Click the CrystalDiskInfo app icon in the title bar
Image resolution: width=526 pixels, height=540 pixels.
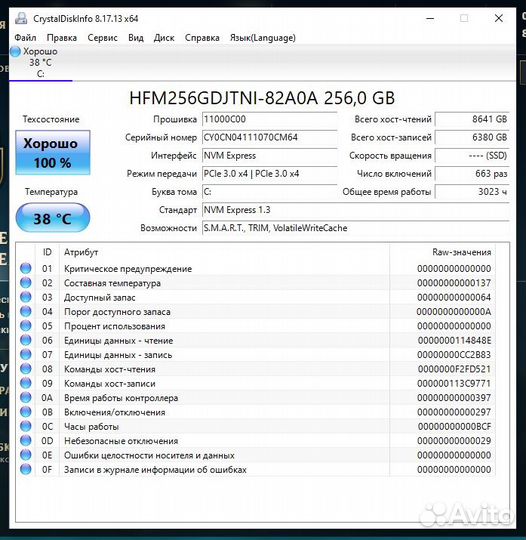tap(21, 18)
